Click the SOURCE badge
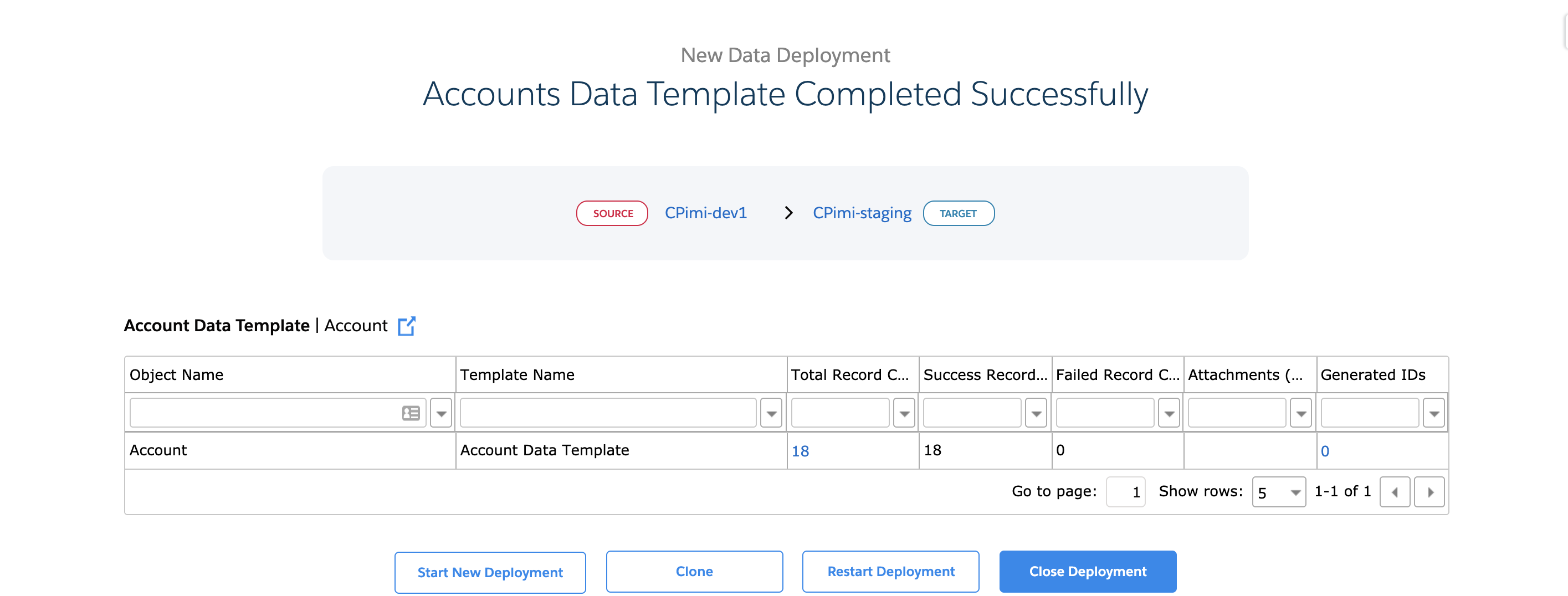The image size is (1568, 596). pyautogui.click(x=612, y=214)
